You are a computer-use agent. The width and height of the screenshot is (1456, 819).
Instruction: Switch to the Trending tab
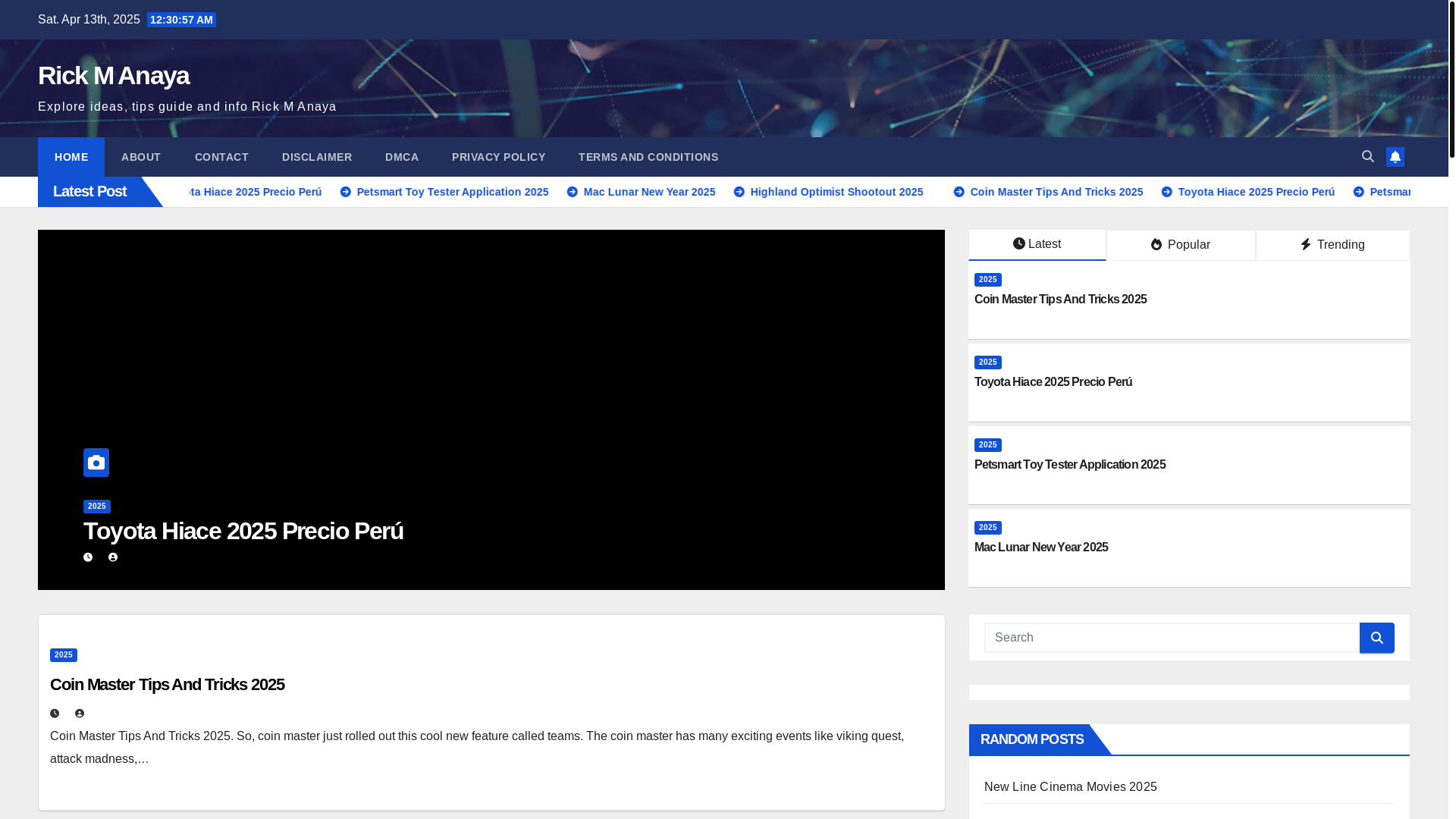click(1333, 245)
